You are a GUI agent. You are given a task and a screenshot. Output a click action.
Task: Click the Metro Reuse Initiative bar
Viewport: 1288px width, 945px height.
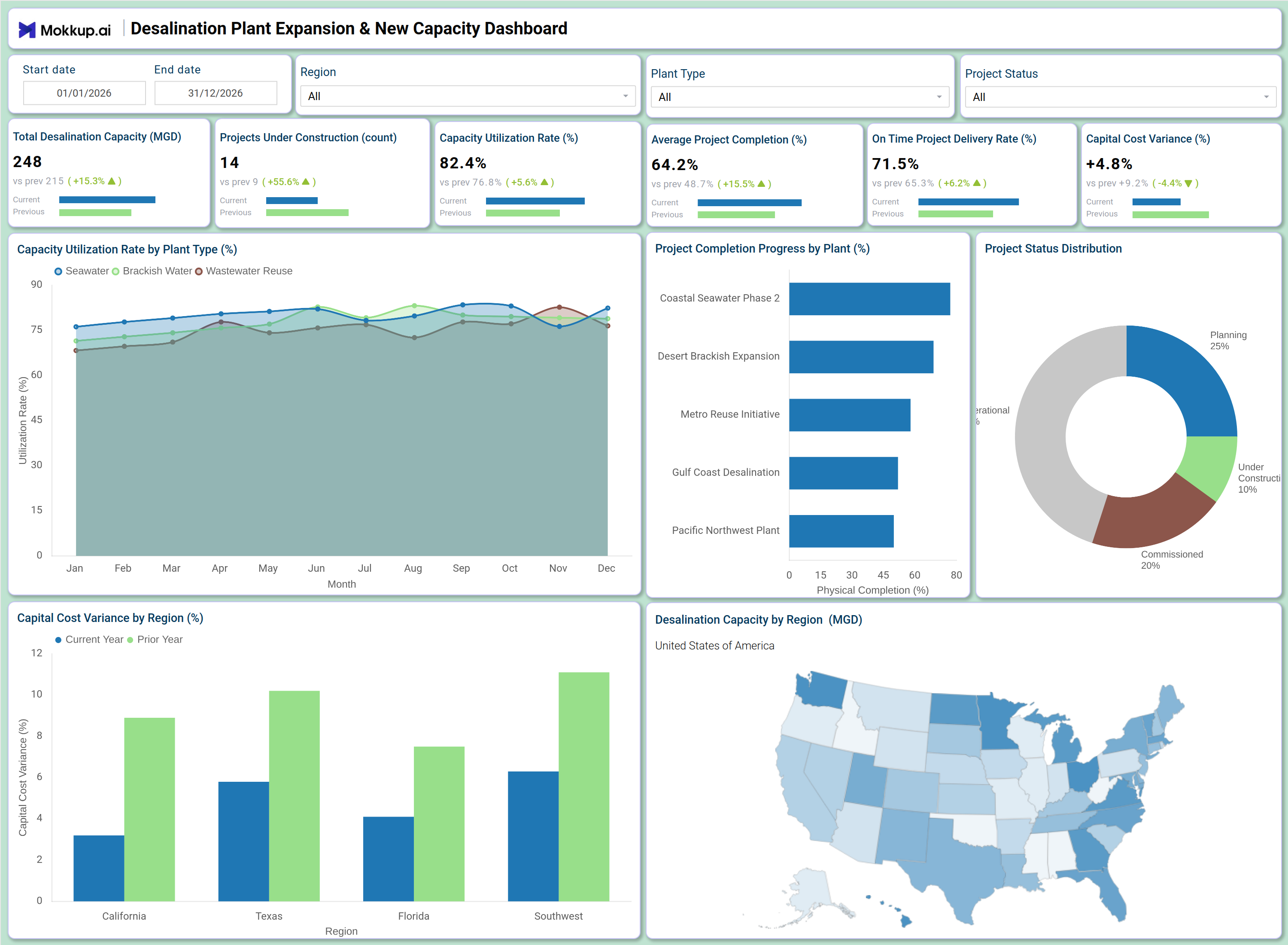point(850,415)
